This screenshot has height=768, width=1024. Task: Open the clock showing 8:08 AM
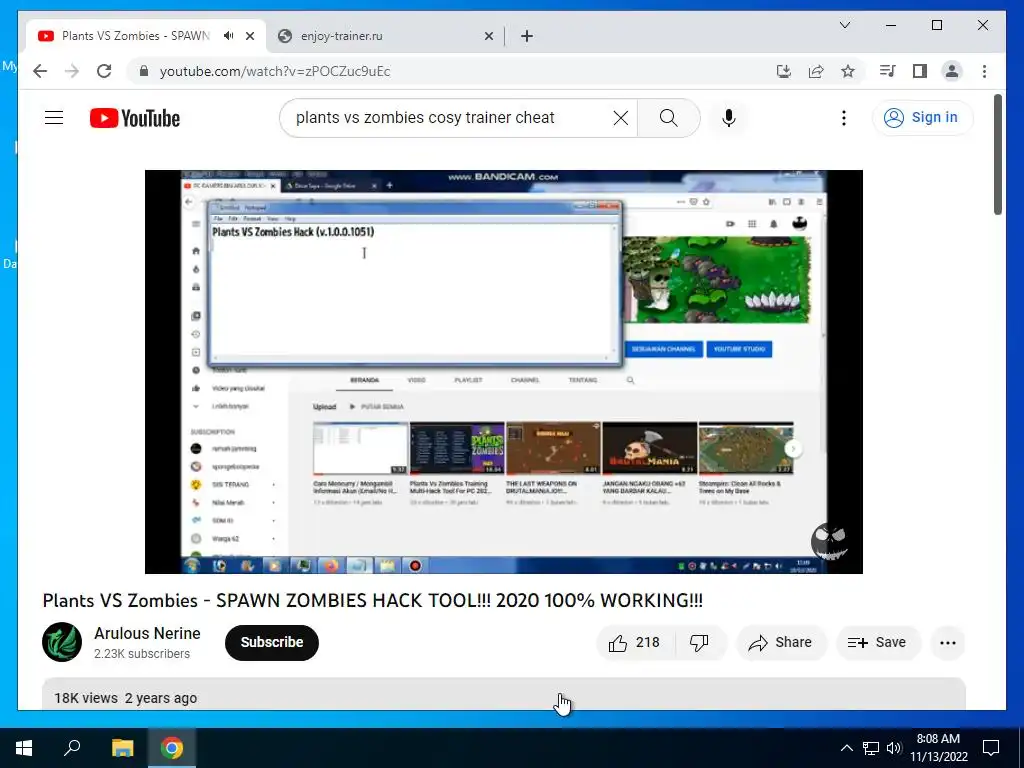pos(939,748)
